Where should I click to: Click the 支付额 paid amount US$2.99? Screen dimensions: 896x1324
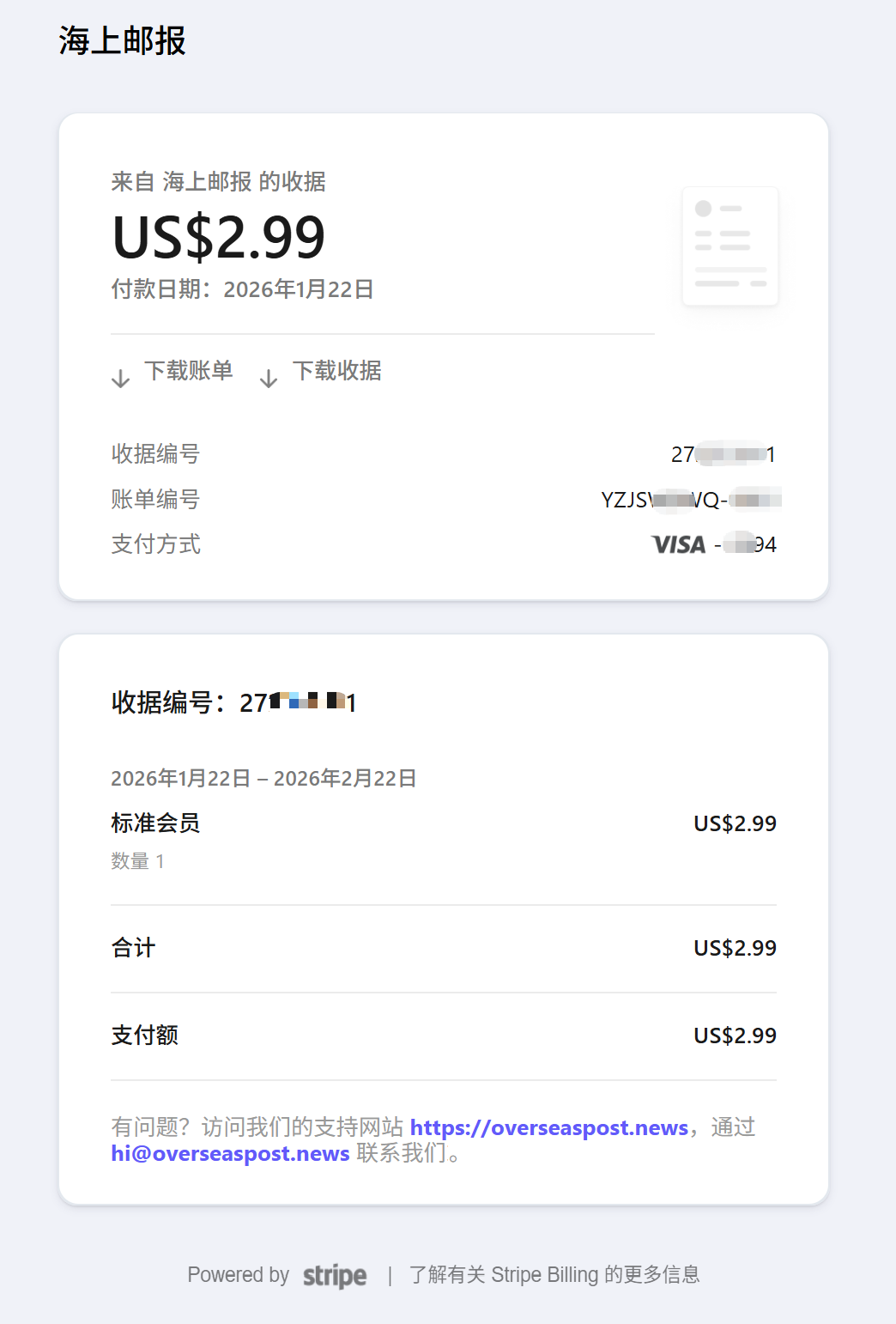click(x=735, y=1036)
